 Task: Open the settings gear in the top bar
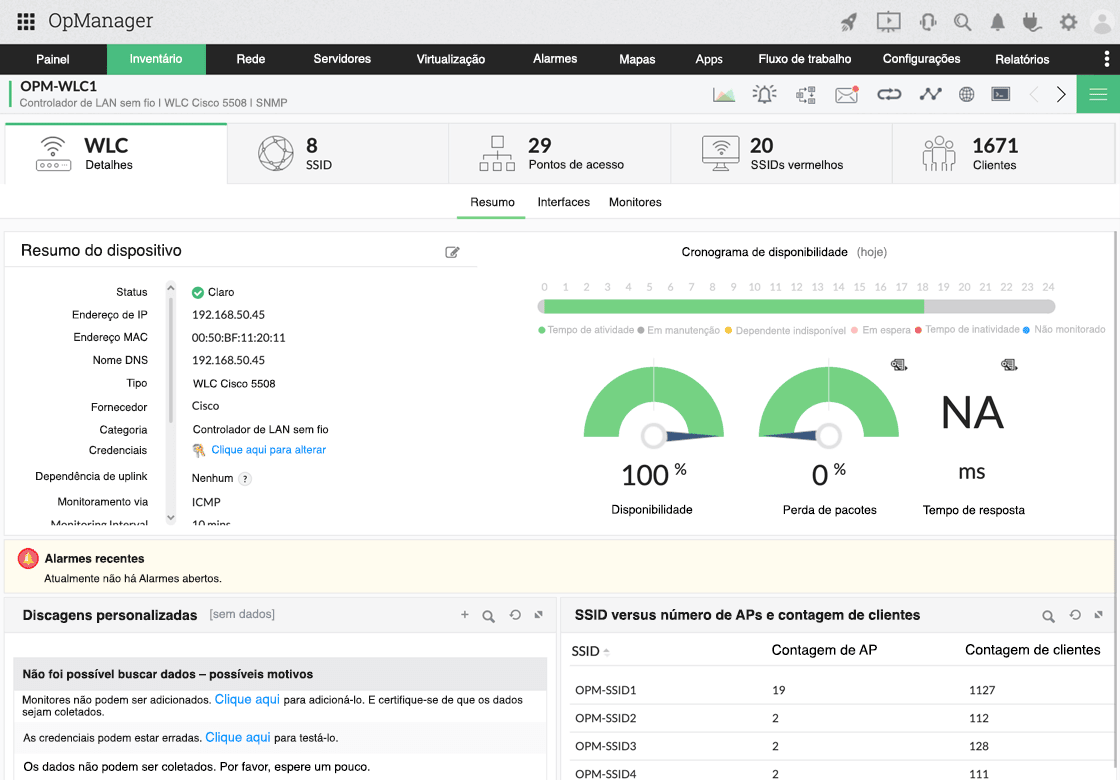(1069, 21)
